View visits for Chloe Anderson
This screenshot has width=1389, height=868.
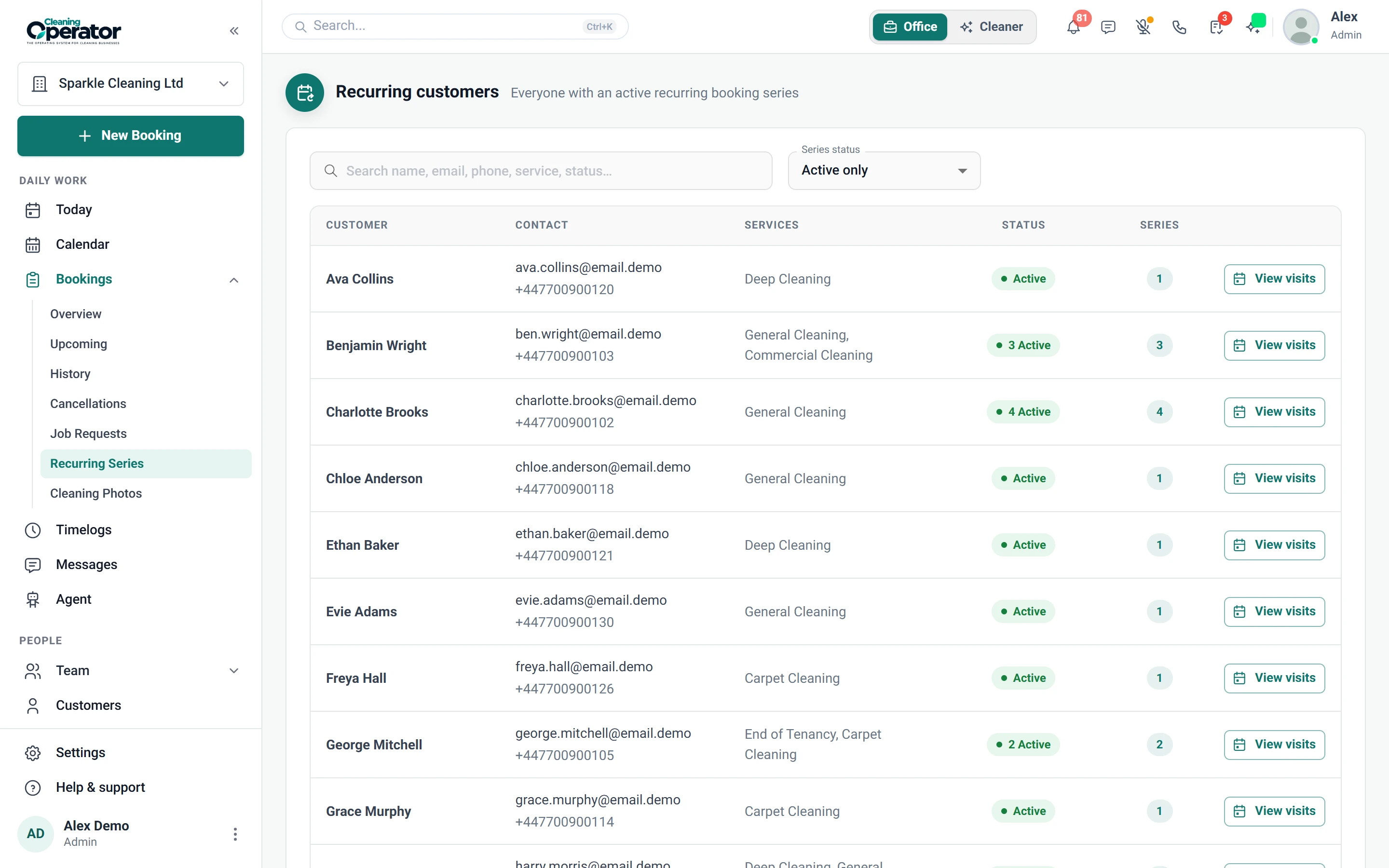click(1274, 479)
